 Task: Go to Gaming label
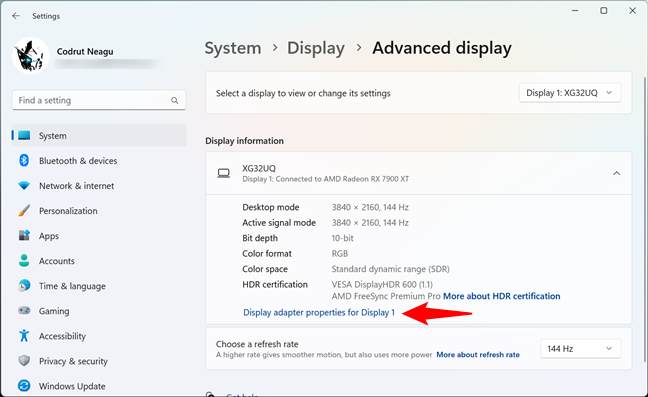pos(54,311)
